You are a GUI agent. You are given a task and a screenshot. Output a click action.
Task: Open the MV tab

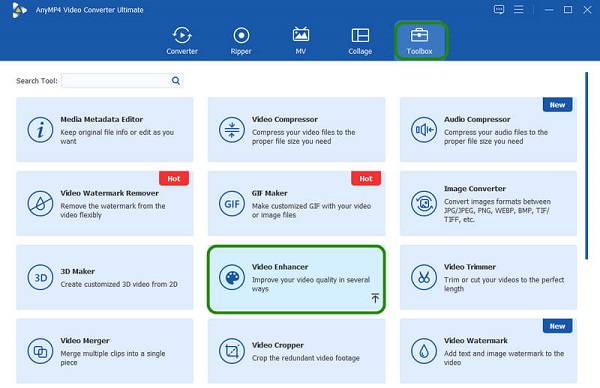[301, 41]
